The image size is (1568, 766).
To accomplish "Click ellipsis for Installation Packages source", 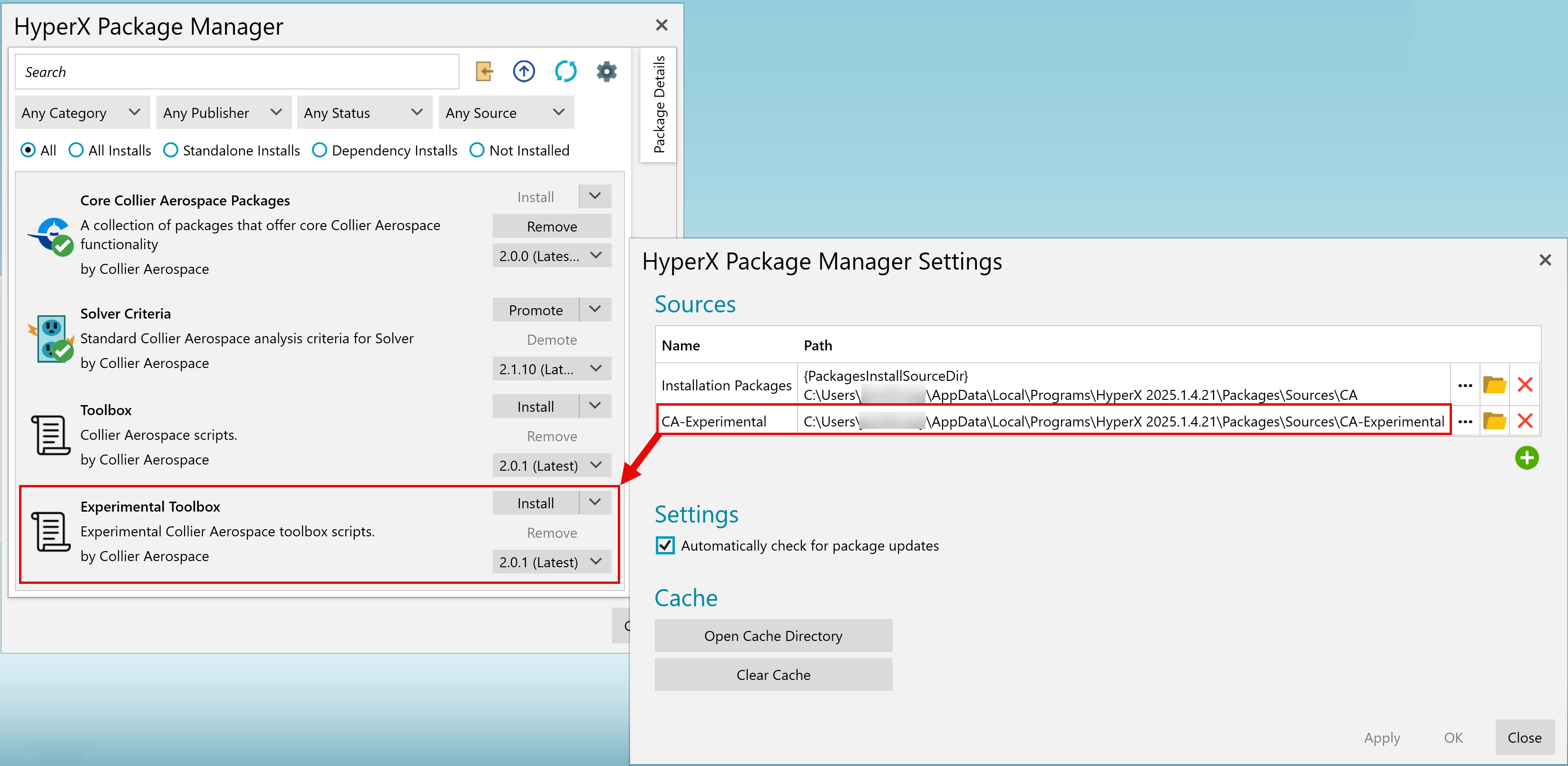I will point(1465,385).
